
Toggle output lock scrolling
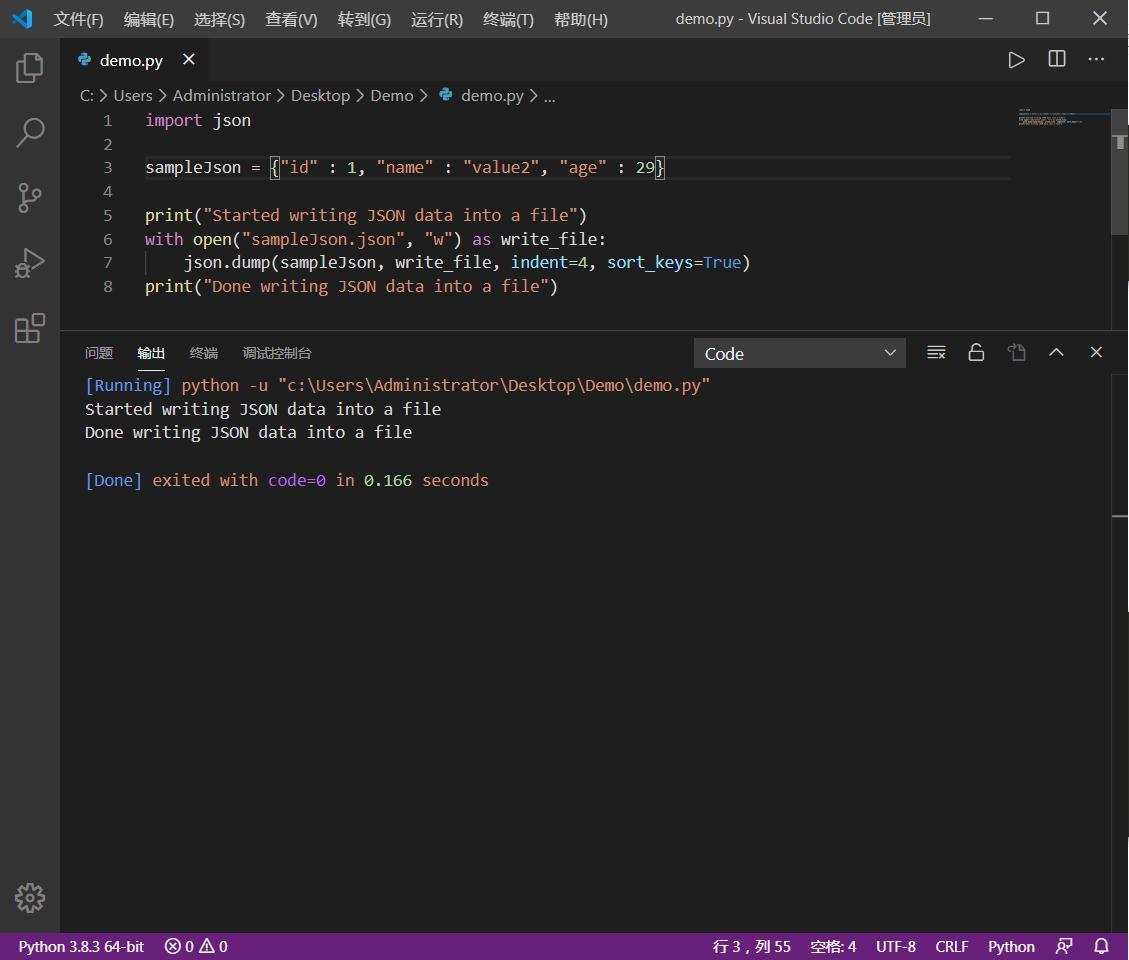tap(976, 352)
